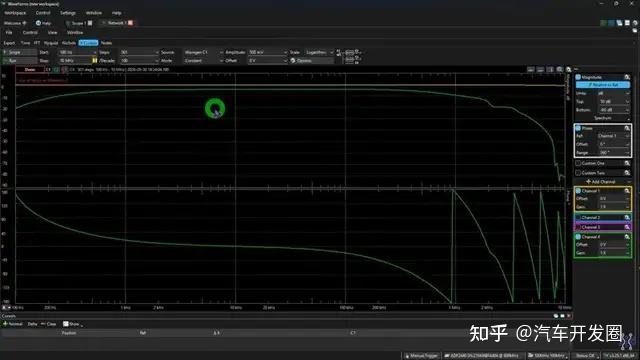Click the Stop frequency input field
The image size is (640, 360).
click(x=75, y=60)
